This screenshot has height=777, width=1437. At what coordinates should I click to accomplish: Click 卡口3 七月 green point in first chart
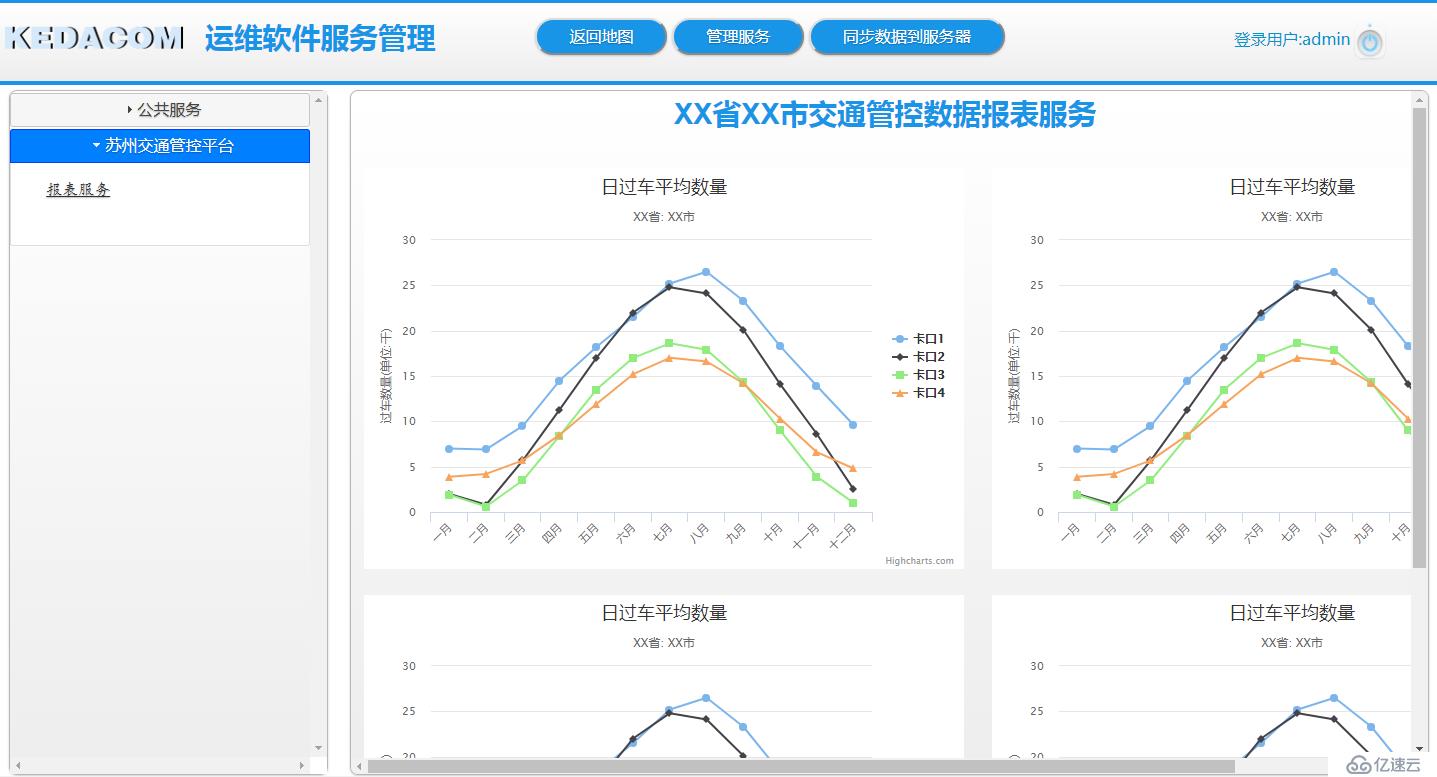click(669, 343)
